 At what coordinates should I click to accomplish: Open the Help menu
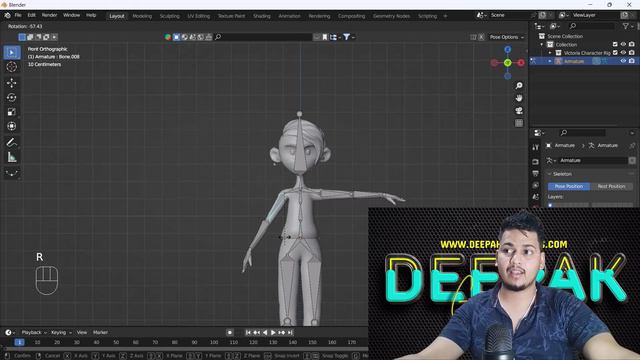(91, 15)
